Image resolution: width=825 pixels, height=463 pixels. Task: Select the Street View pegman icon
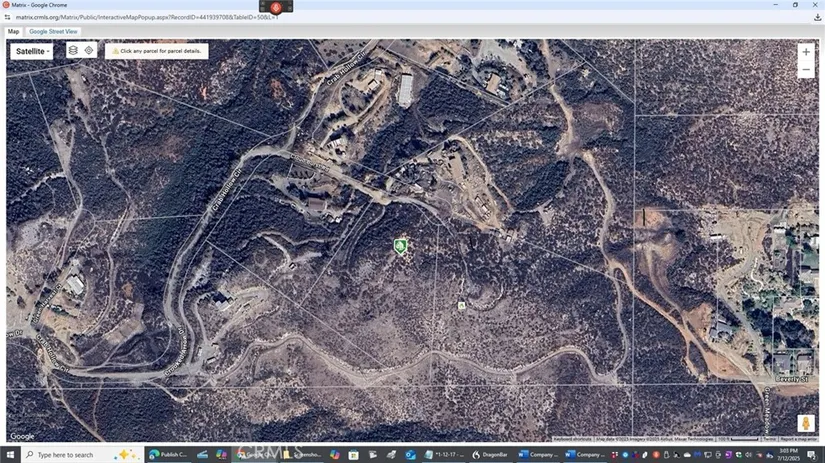[x=806, y=424]
